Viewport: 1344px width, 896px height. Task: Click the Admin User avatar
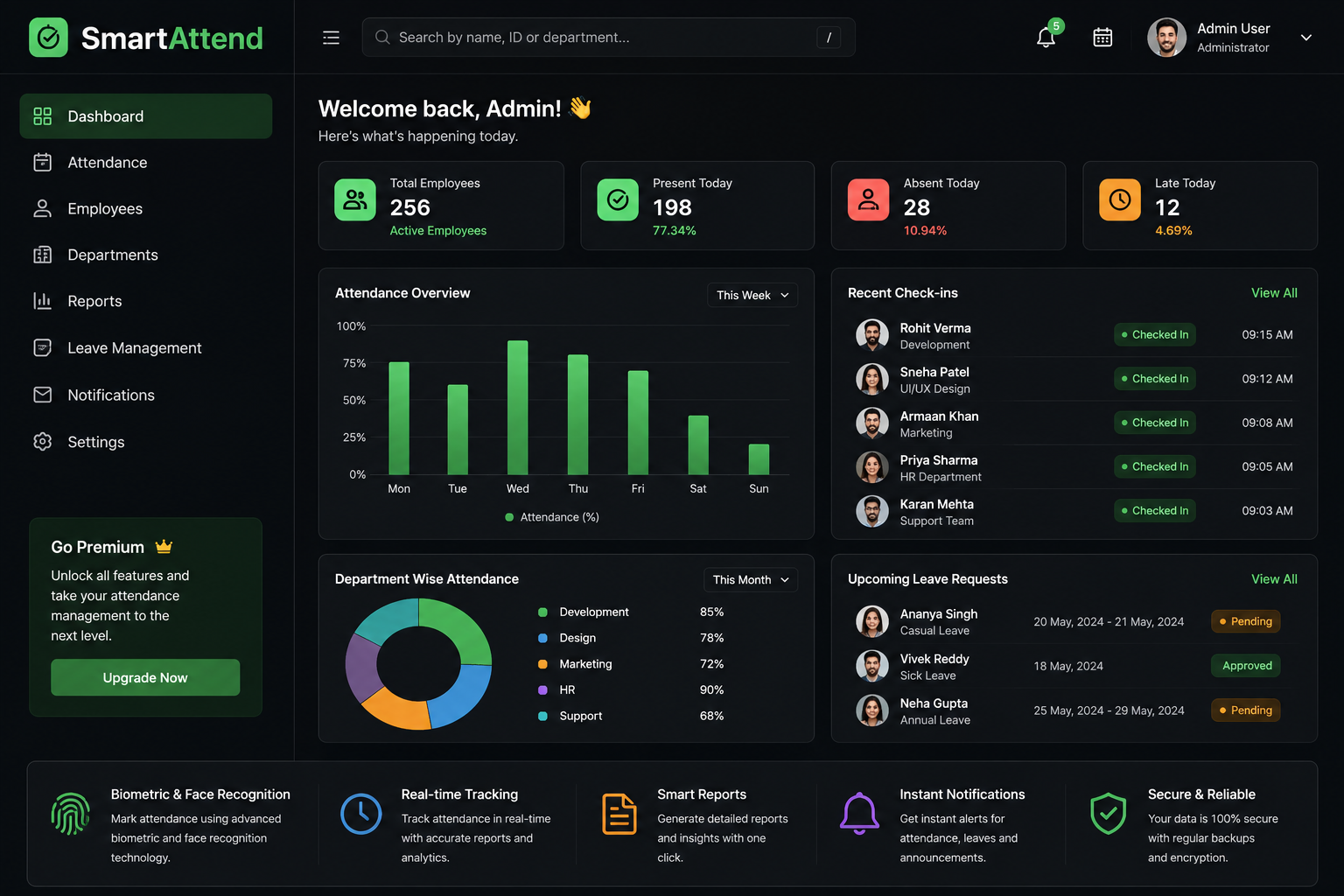coord(1166,38)
